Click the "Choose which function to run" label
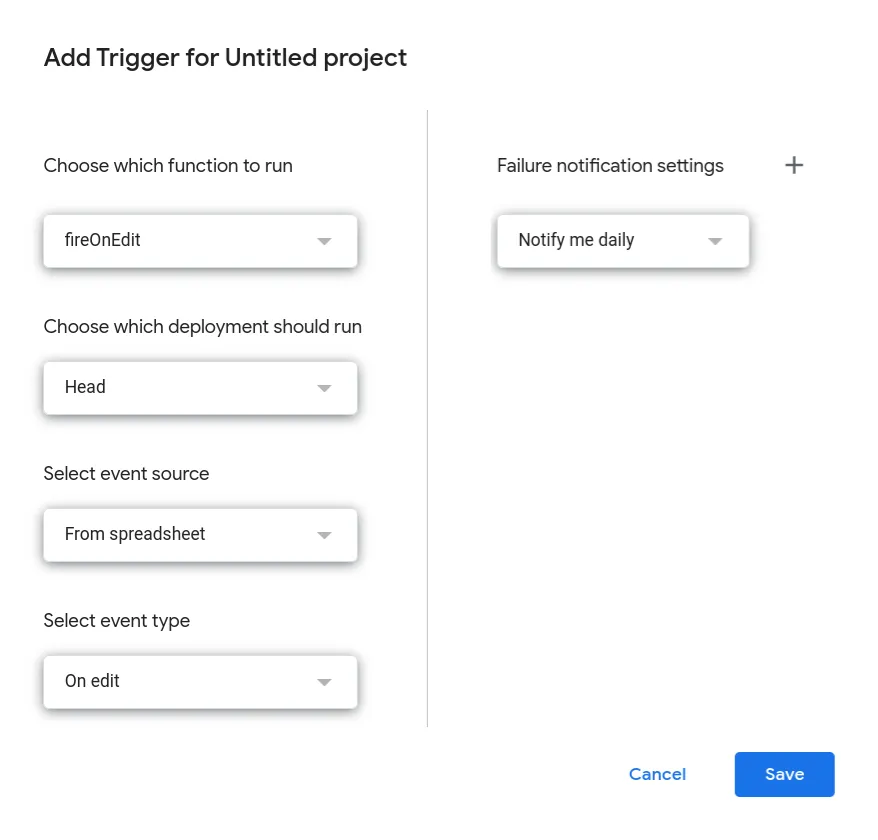This screenshot has width=878, height=840. (168, 166)
